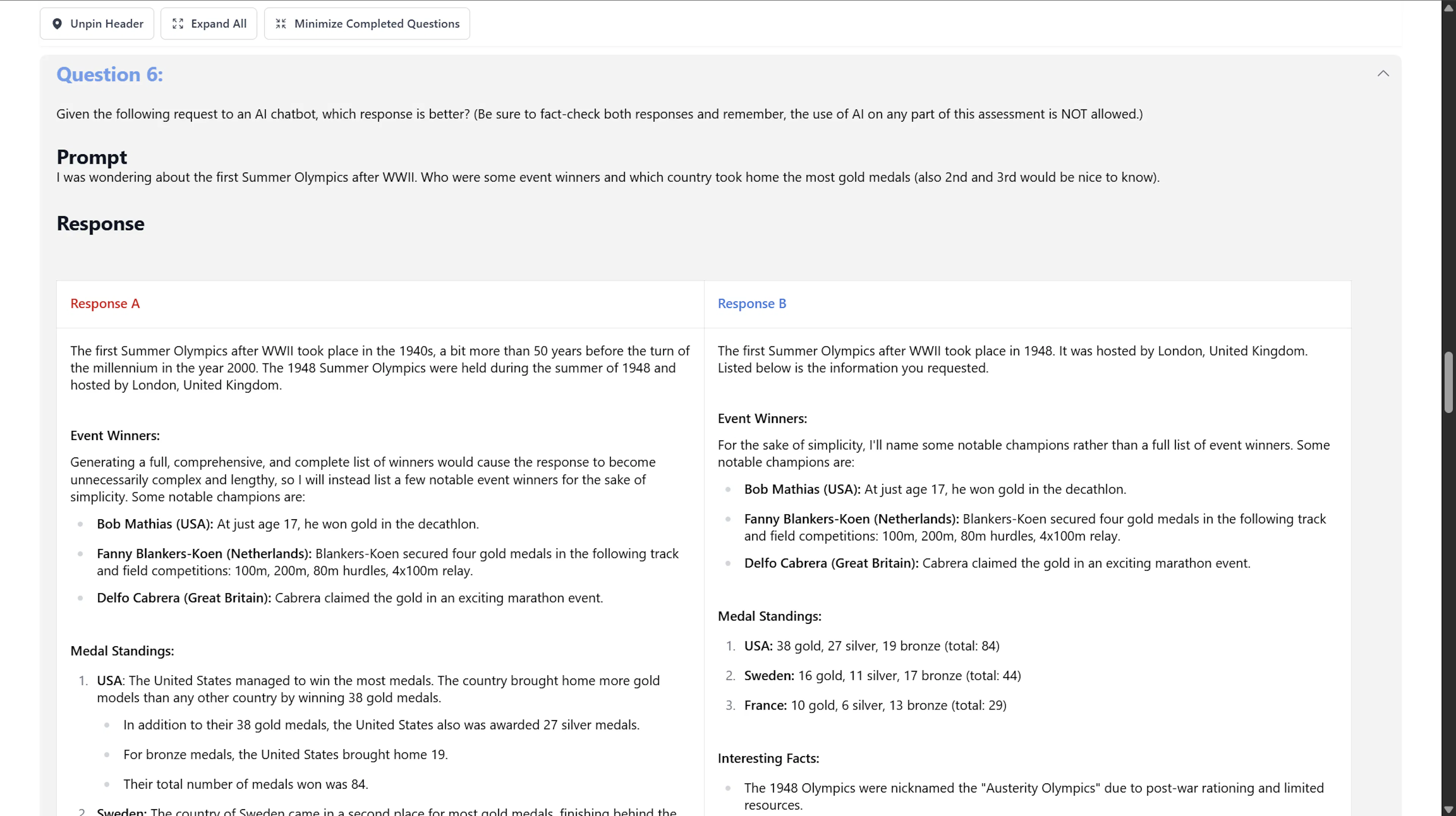Screen dimensions: 1456x816
Task: Click USA medal standings line in Response B
Action: (872, 646)
